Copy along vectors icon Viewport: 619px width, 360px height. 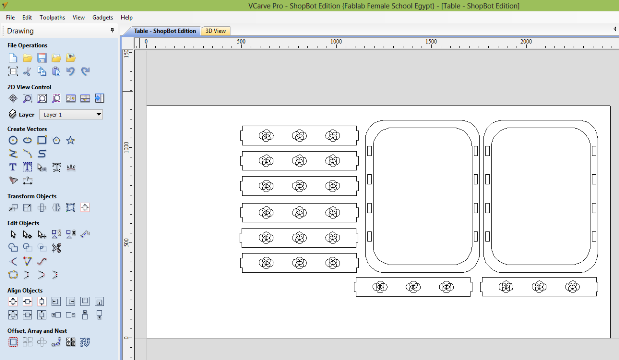tap(56, 342)
